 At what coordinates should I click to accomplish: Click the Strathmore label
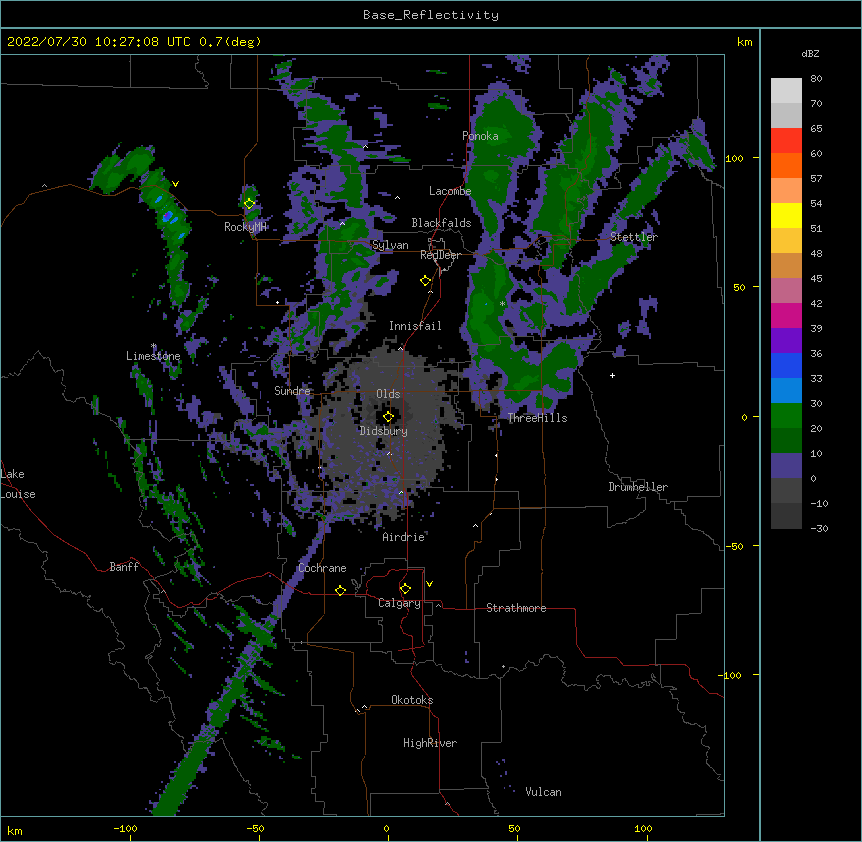coord(516,608)
